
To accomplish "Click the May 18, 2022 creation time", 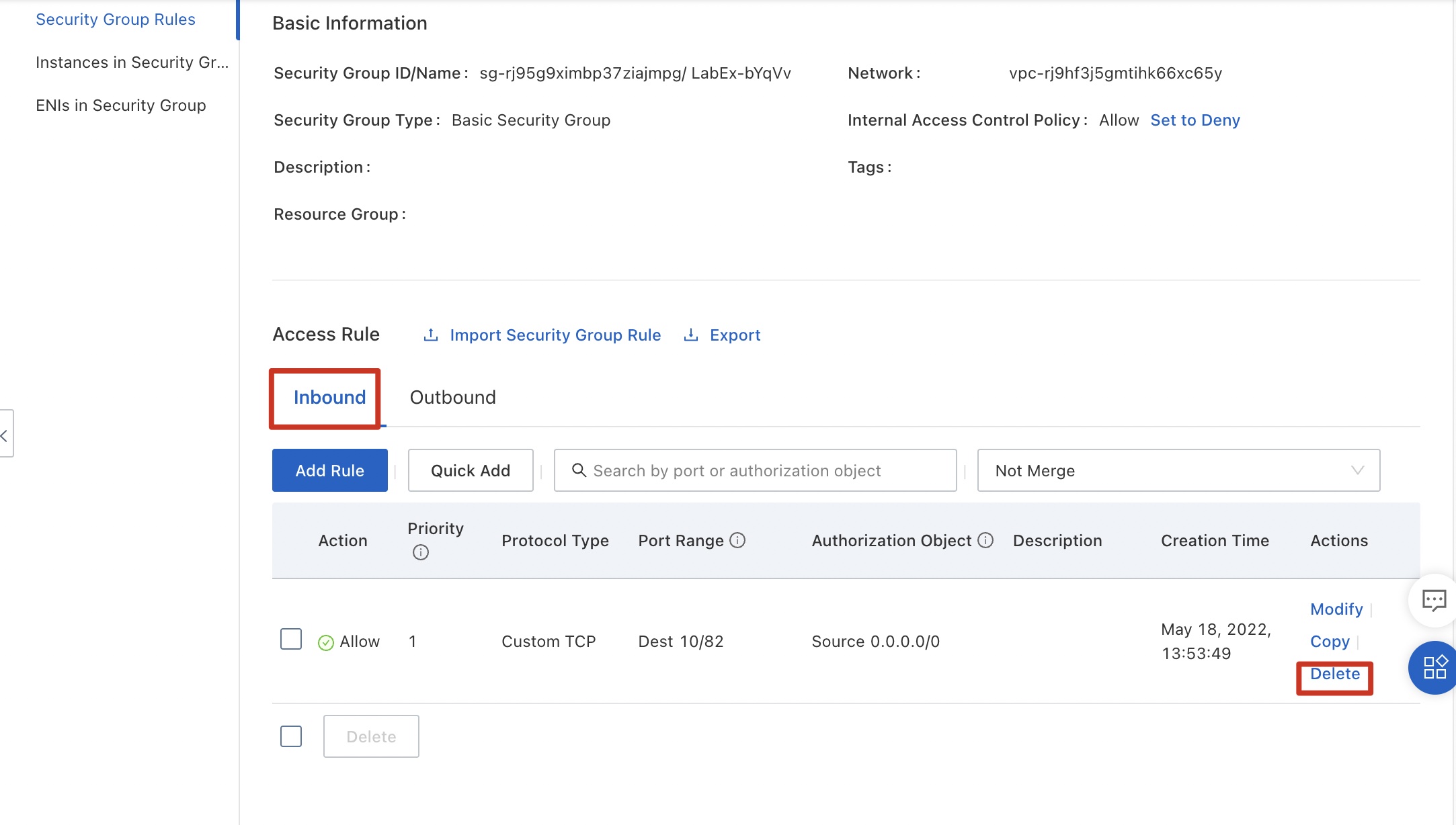I will [1216, 642].
